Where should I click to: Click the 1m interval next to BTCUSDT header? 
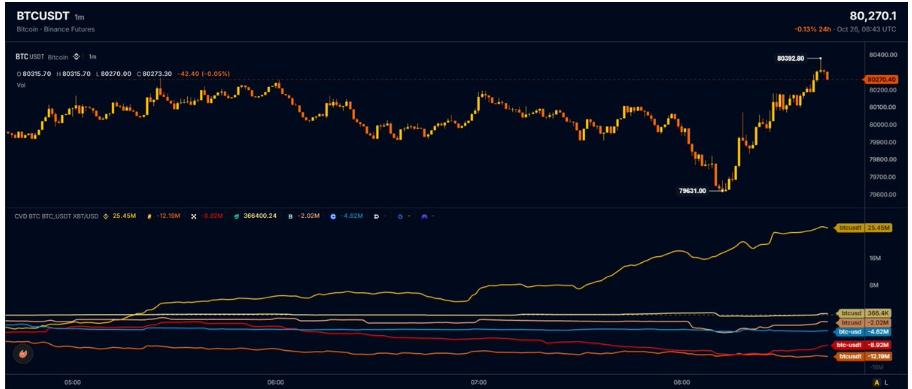79,17
